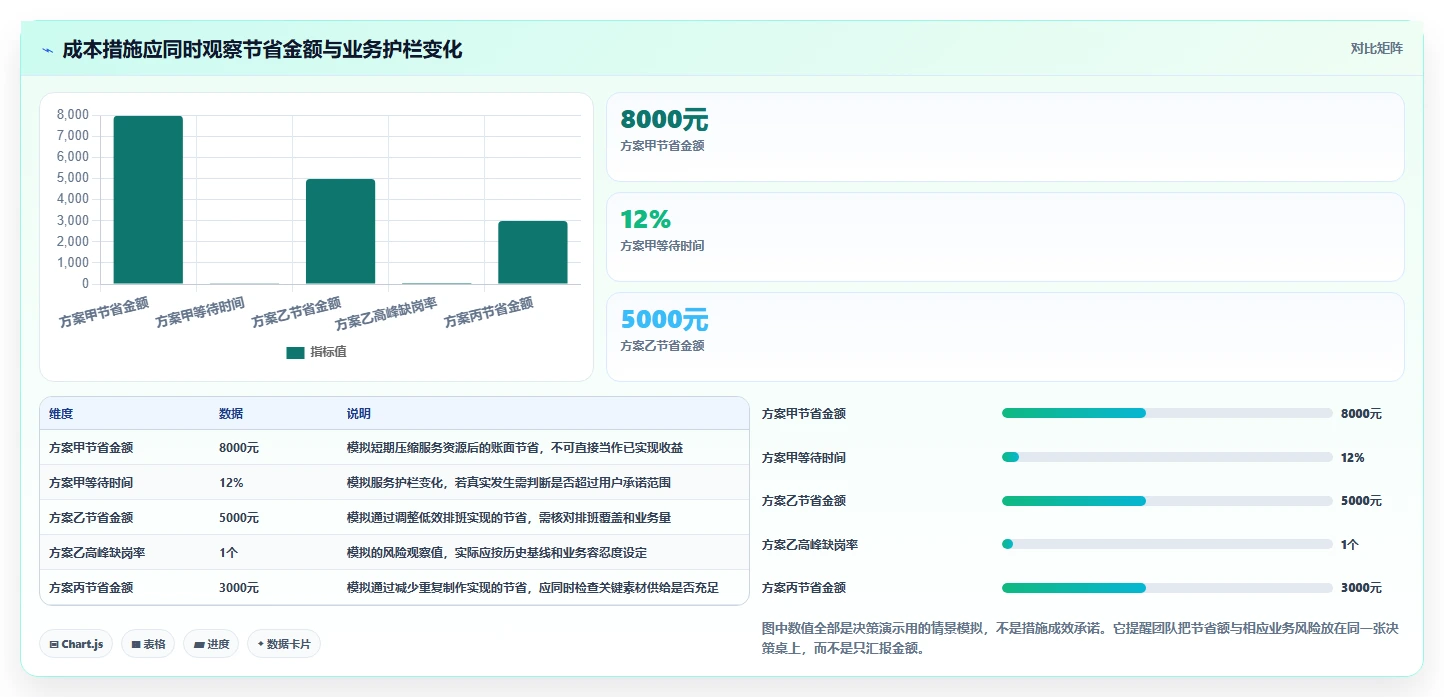This screenshot has width=1444, height=697.
Task: Click the 方案乙节省金额 cell in the table
Action: [91, 518]
